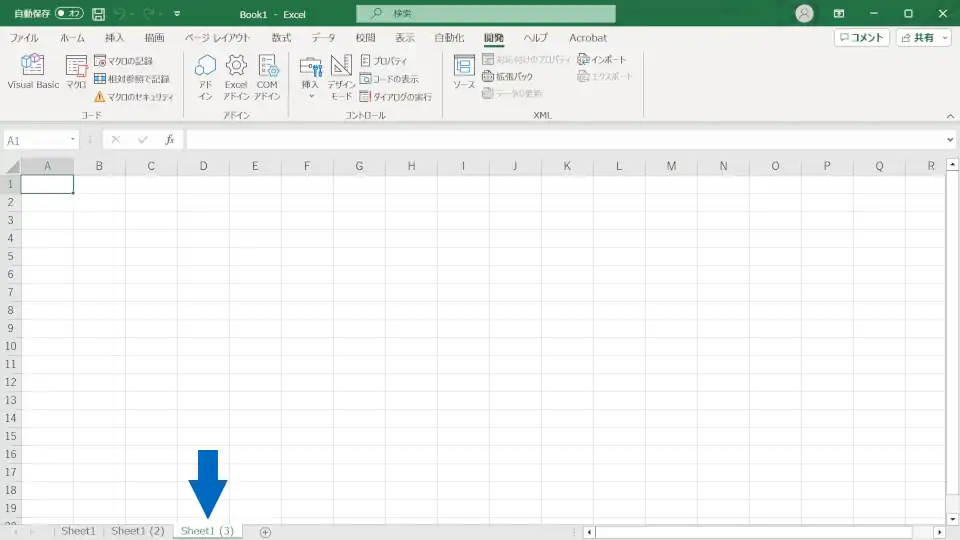Switch to the 数式 ribbon tab
This screenshot has height=540, width=960.
[281, 38]
